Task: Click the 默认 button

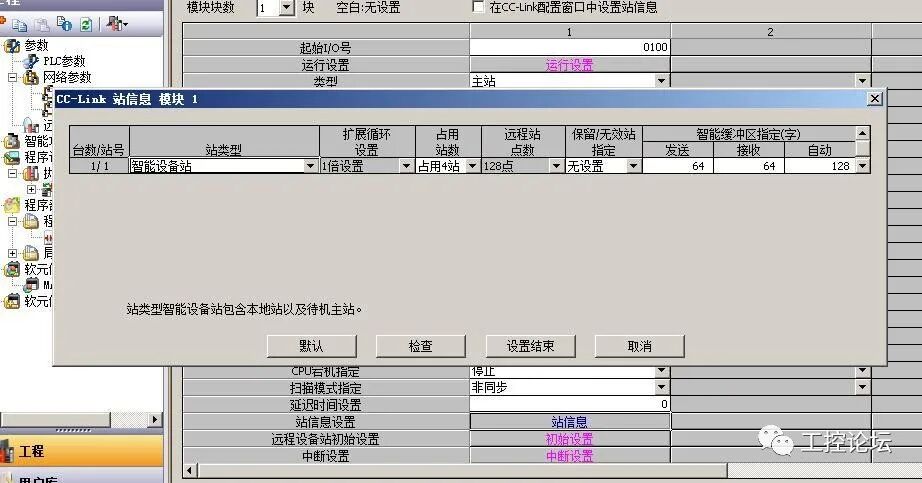Action: [311, 346]
